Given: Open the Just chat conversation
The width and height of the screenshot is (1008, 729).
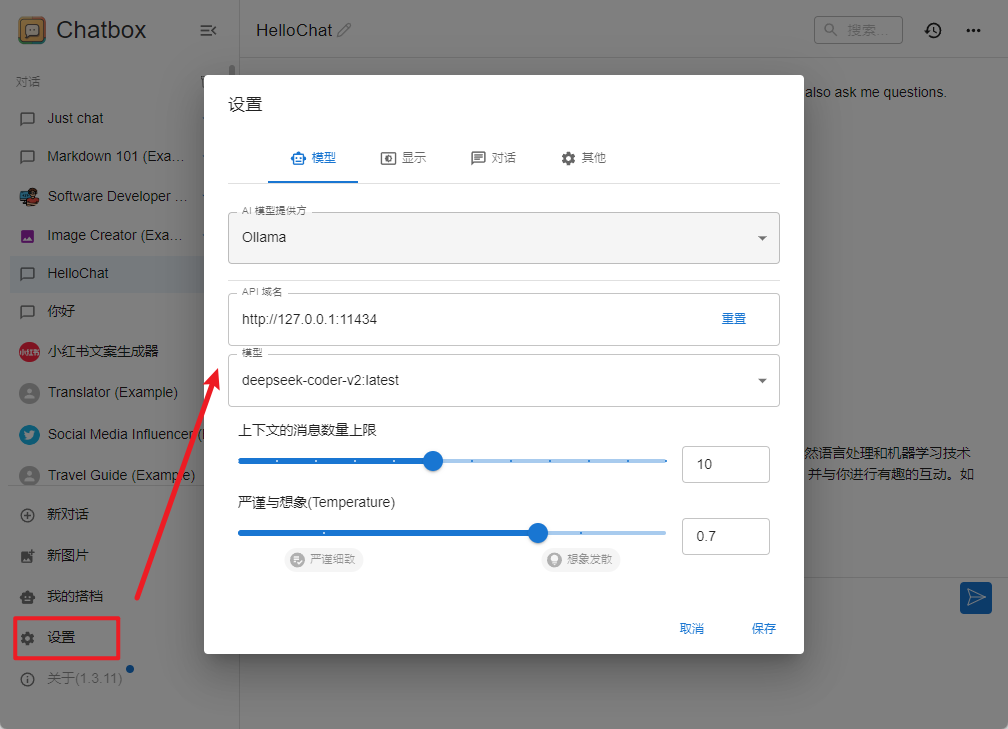Looking at the screenshot, I should pyautogui.click(x=107, y=119).
